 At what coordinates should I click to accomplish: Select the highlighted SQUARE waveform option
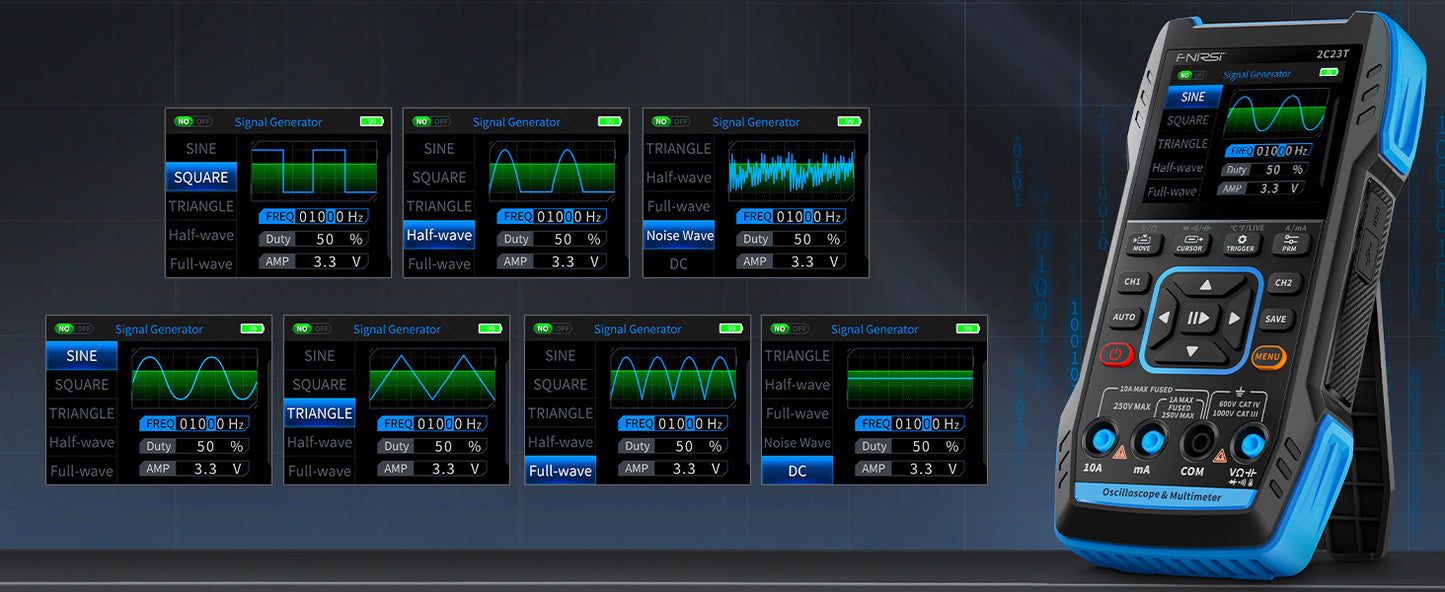click(201, 177)
